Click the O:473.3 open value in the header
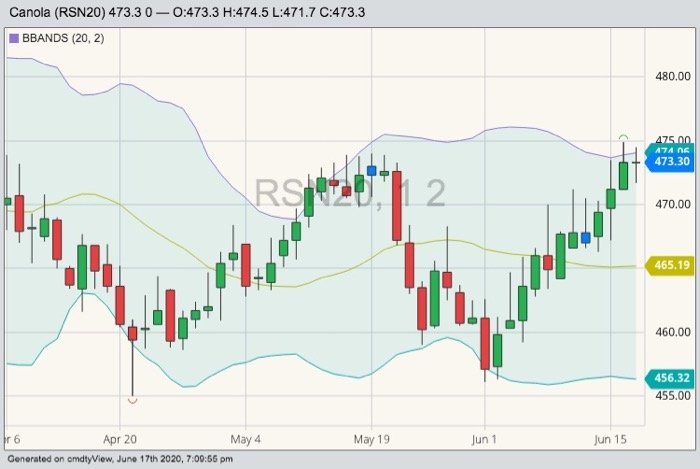The image size is (700, 469). click(196, 12)
